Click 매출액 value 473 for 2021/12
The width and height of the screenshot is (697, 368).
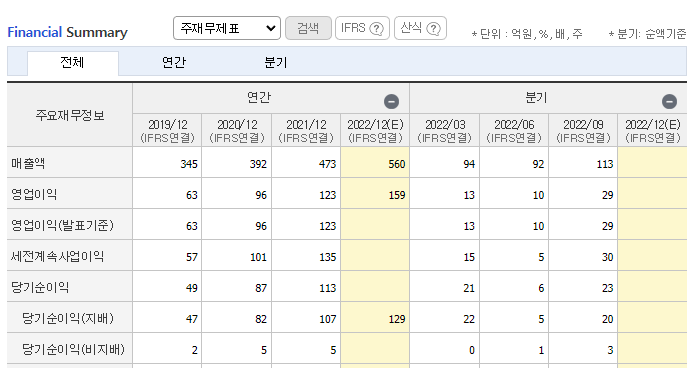[x=328, y=164]
